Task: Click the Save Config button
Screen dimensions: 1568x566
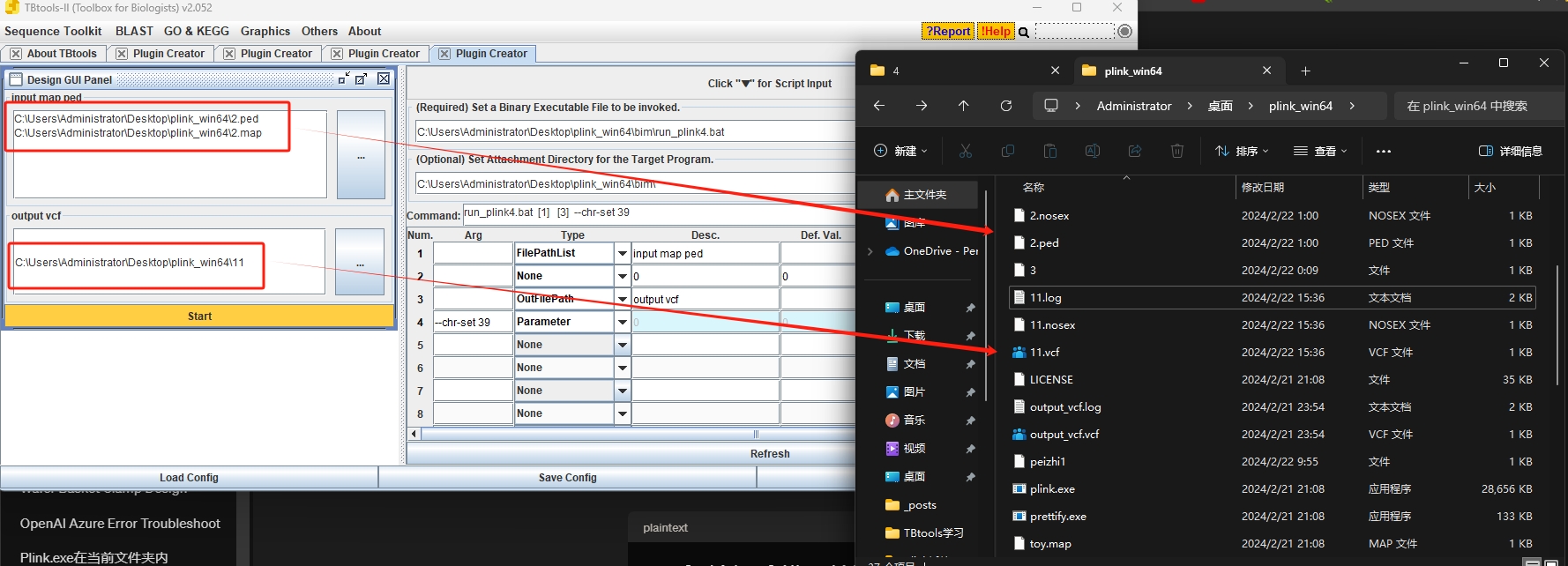Action: tap(567, 478)
